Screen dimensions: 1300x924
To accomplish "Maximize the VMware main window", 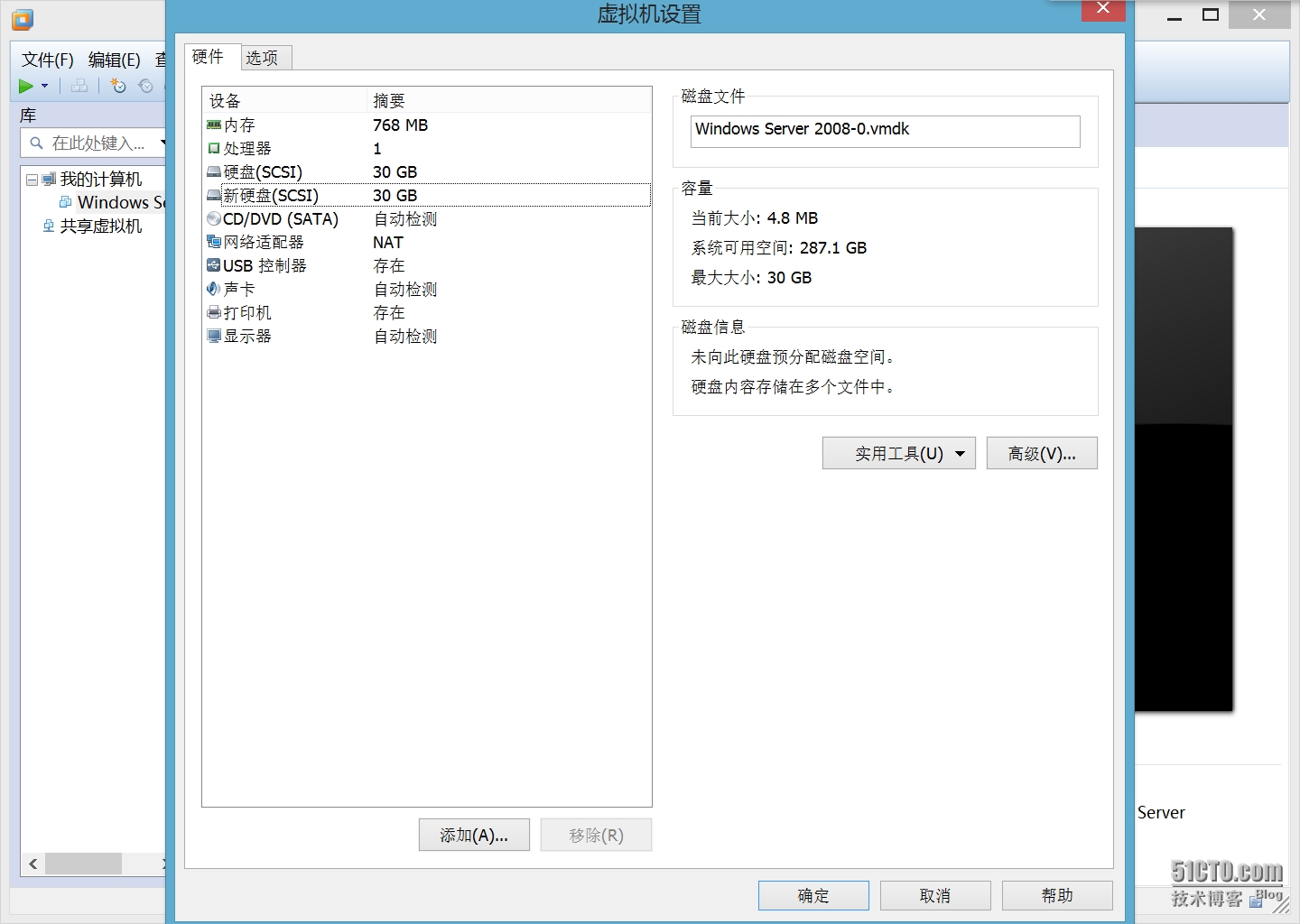I will [1211, 14].
